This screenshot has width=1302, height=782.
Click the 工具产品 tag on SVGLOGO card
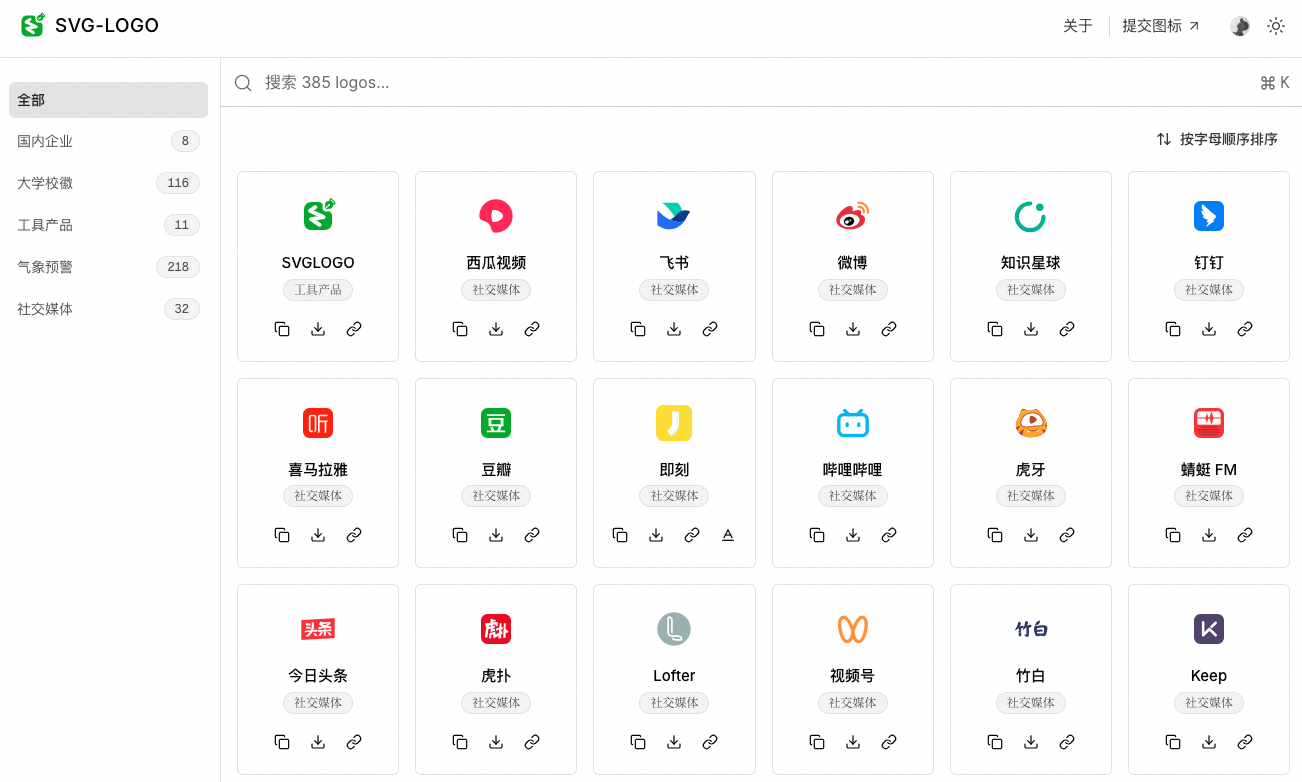tap(318, 290)
